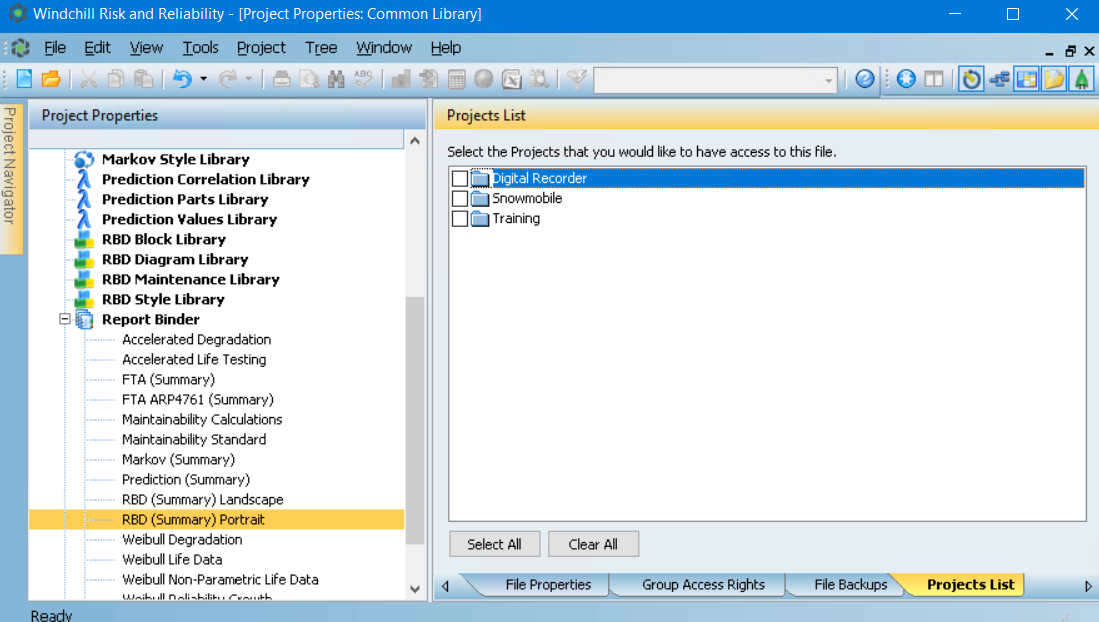
Task: Open the Project menu
Action: (261, 48)
